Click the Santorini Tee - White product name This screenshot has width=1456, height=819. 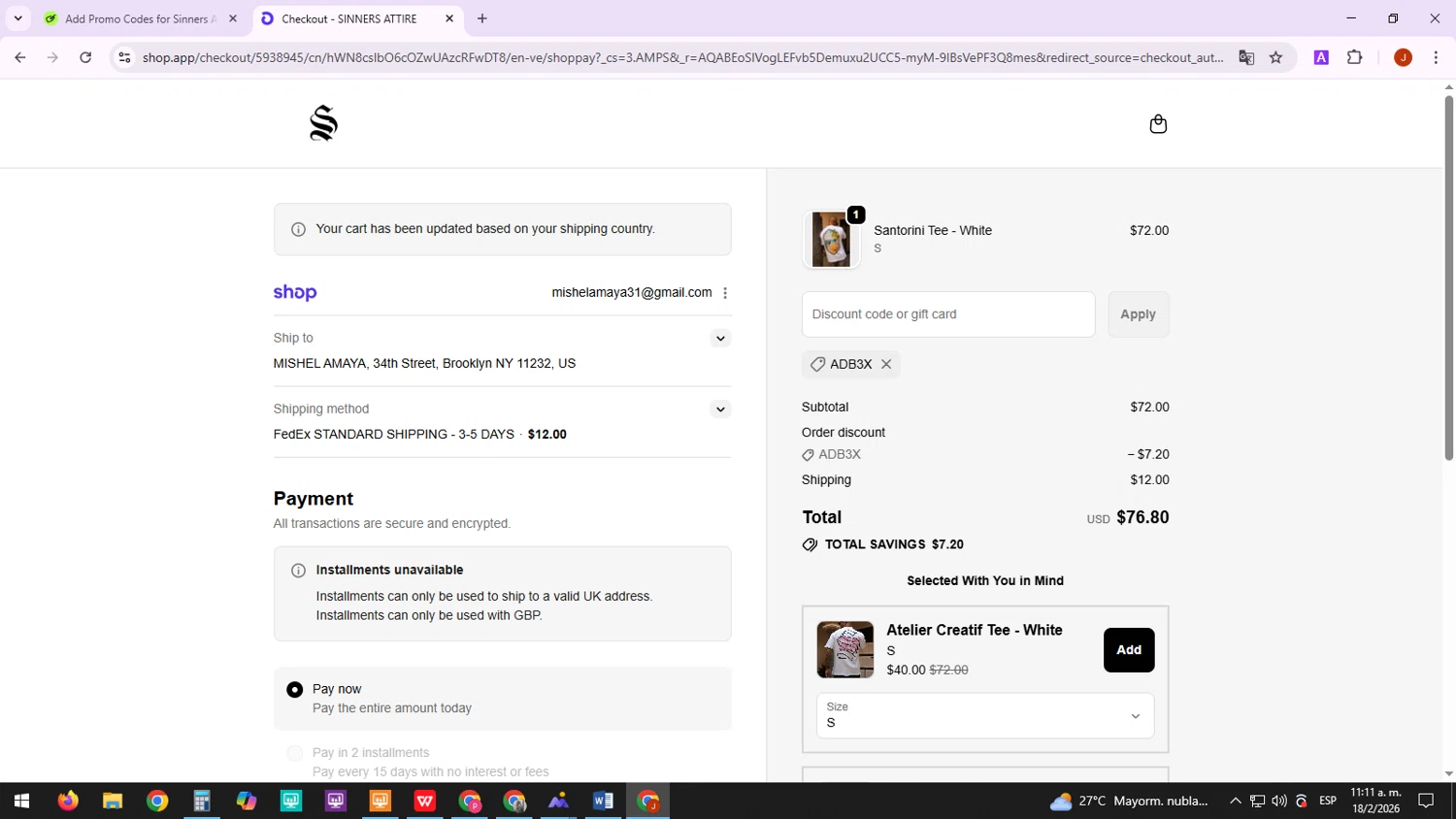933,230
